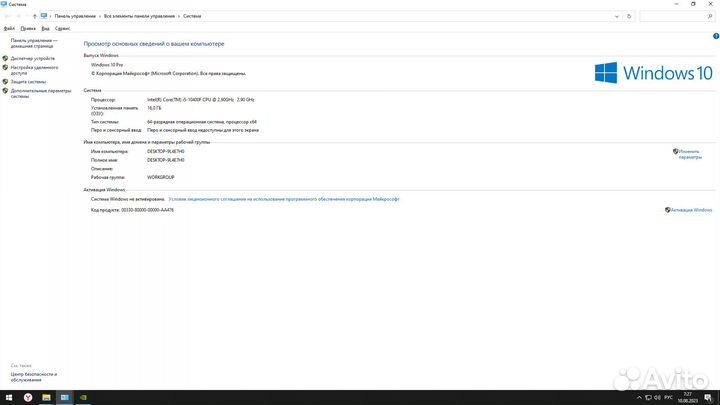Click shield icon beside Настройка удаленного доступа
The height and width of the screenshot is (405, 720).
coord(5,68)
